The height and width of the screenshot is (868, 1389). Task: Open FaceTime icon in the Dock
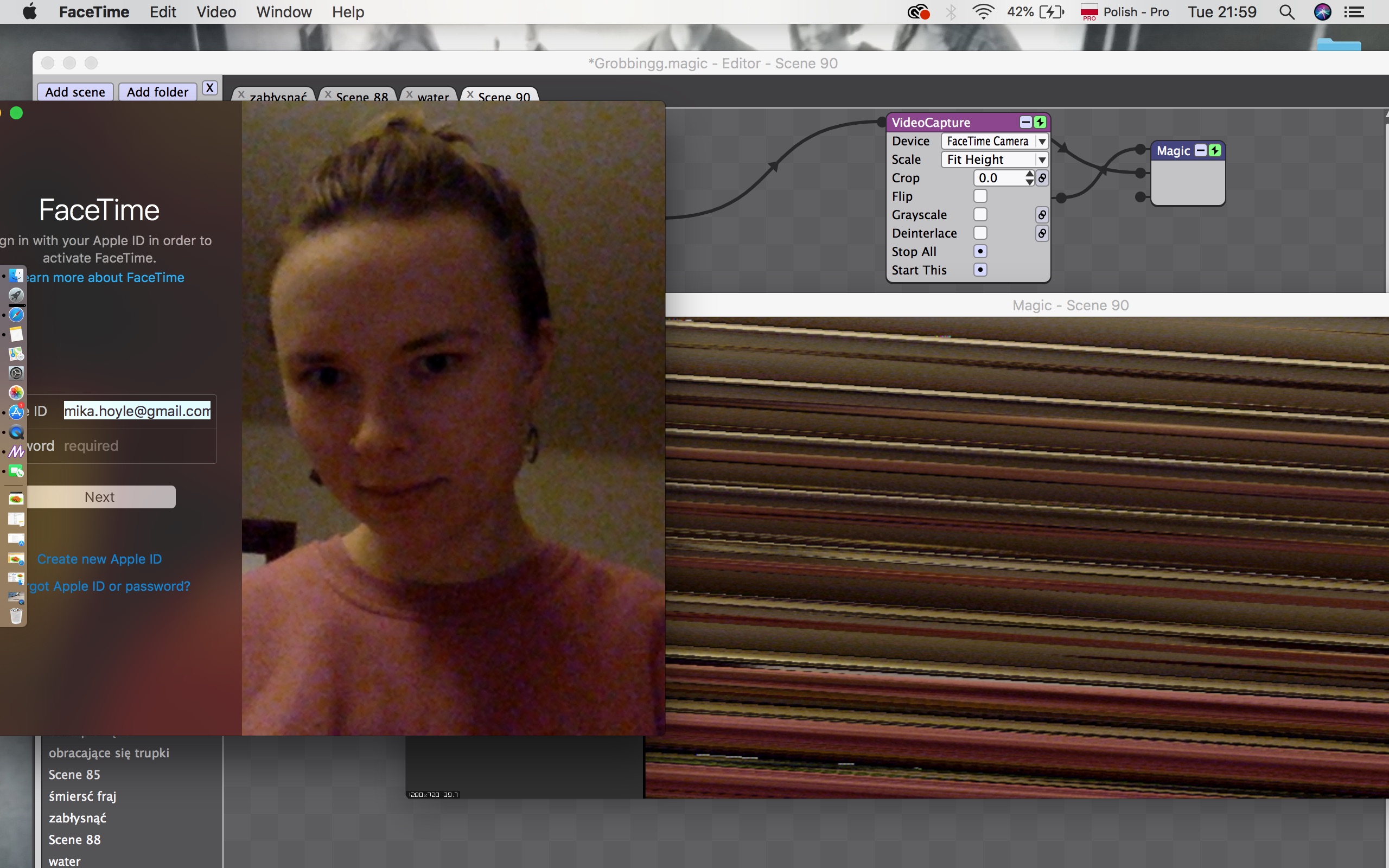(x=16, y=471)
